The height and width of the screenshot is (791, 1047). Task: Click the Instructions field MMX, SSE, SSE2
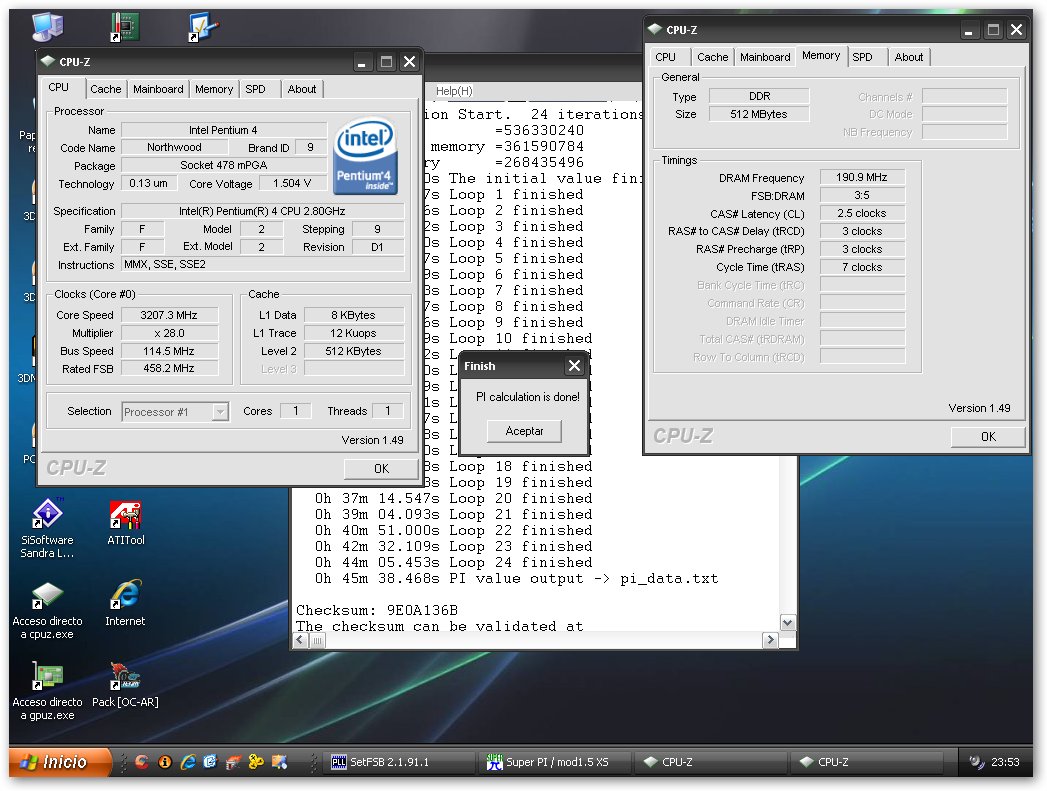pyautogui.click(x=262, y=264)
